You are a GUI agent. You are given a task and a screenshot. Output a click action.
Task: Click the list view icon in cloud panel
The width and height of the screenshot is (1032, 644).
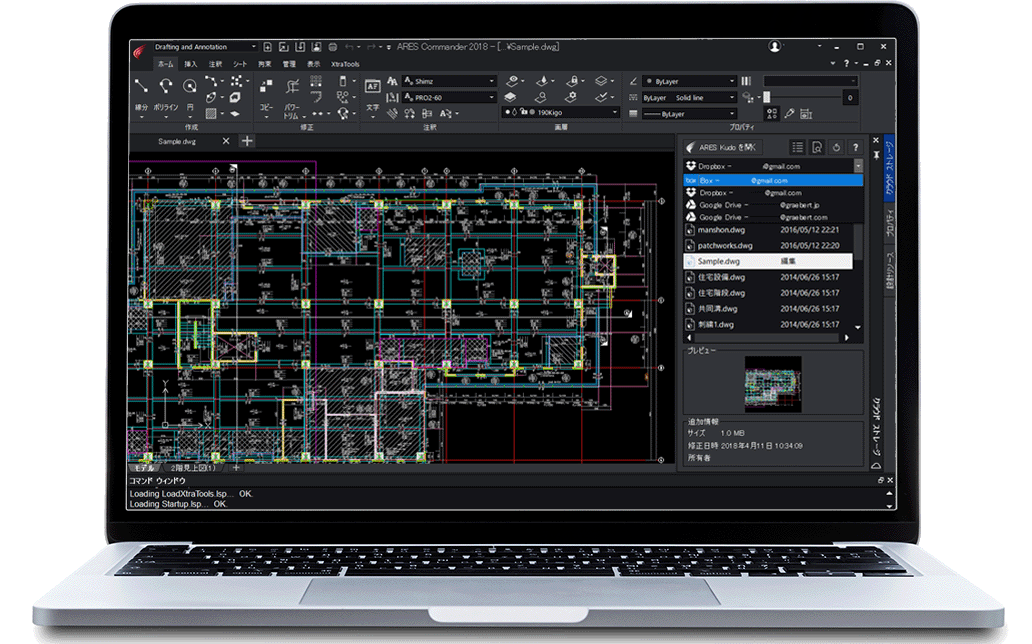(x=798, y=147)
